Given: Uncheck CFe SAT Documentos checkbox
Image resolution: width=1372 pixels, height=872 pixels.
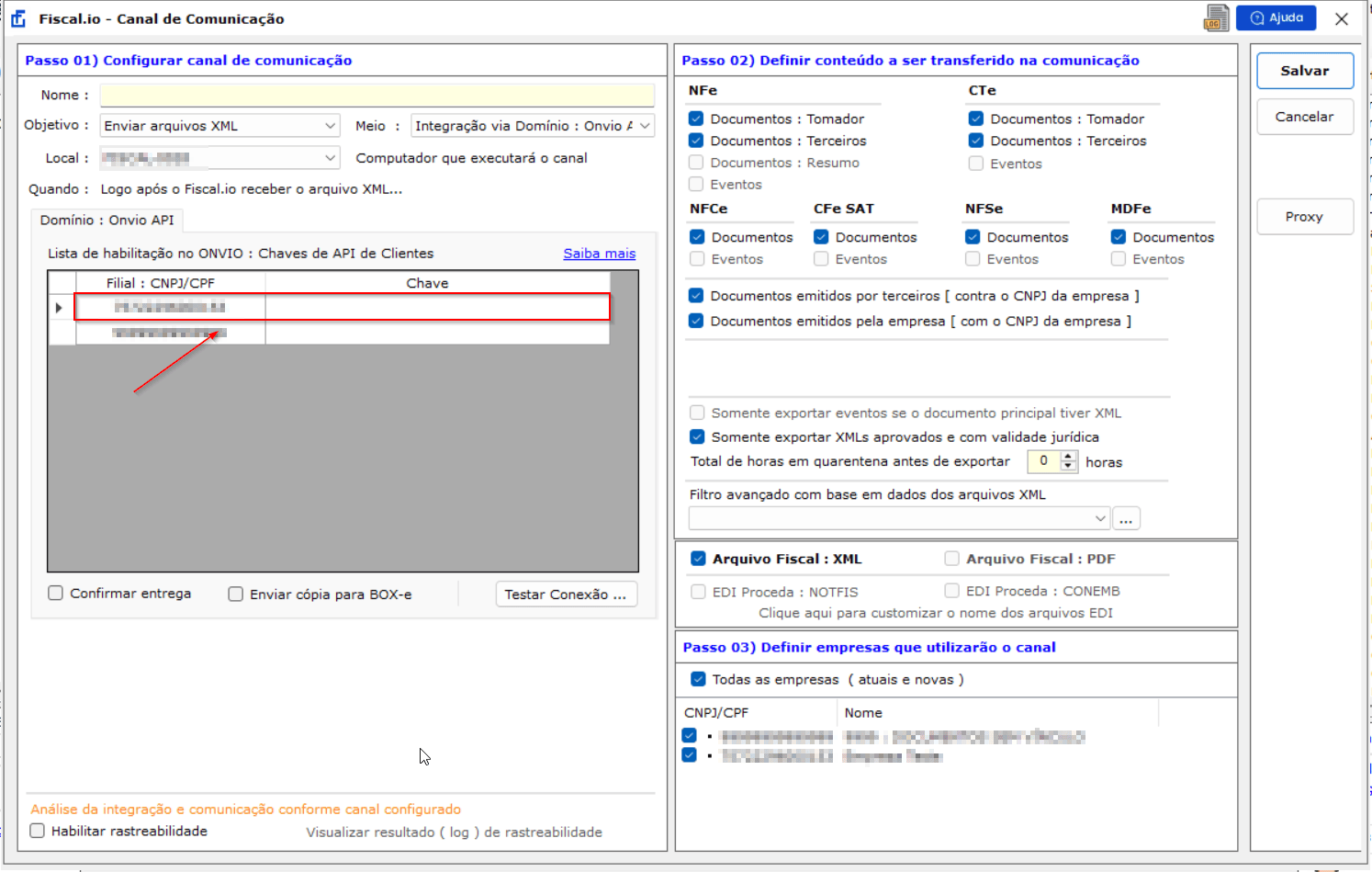Looking at the screenshot, I should tap(821, 237).
